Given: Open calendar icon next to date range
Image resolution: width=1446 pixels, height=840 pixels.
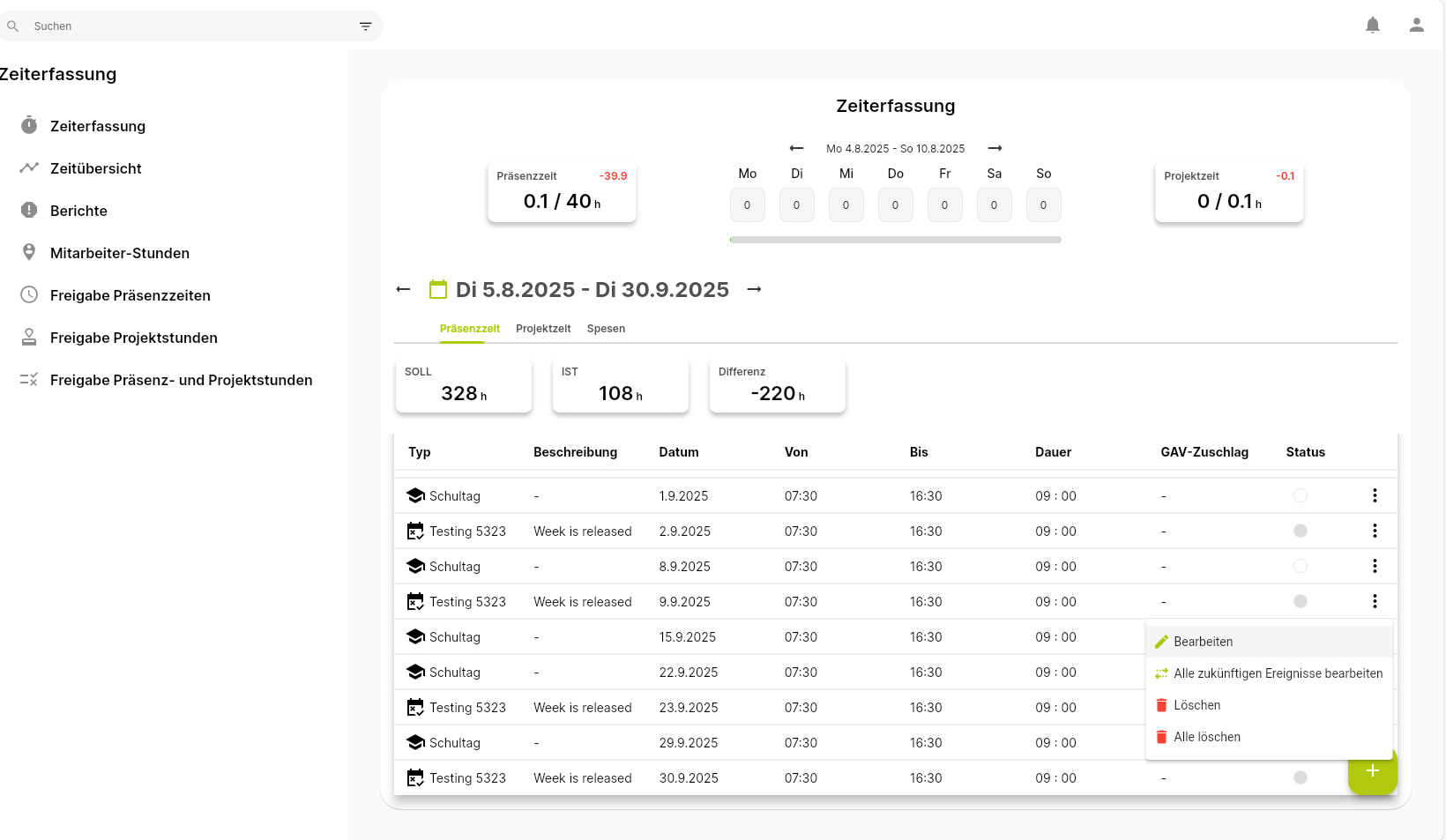Looking at the screenshot, I should point(438,289).
